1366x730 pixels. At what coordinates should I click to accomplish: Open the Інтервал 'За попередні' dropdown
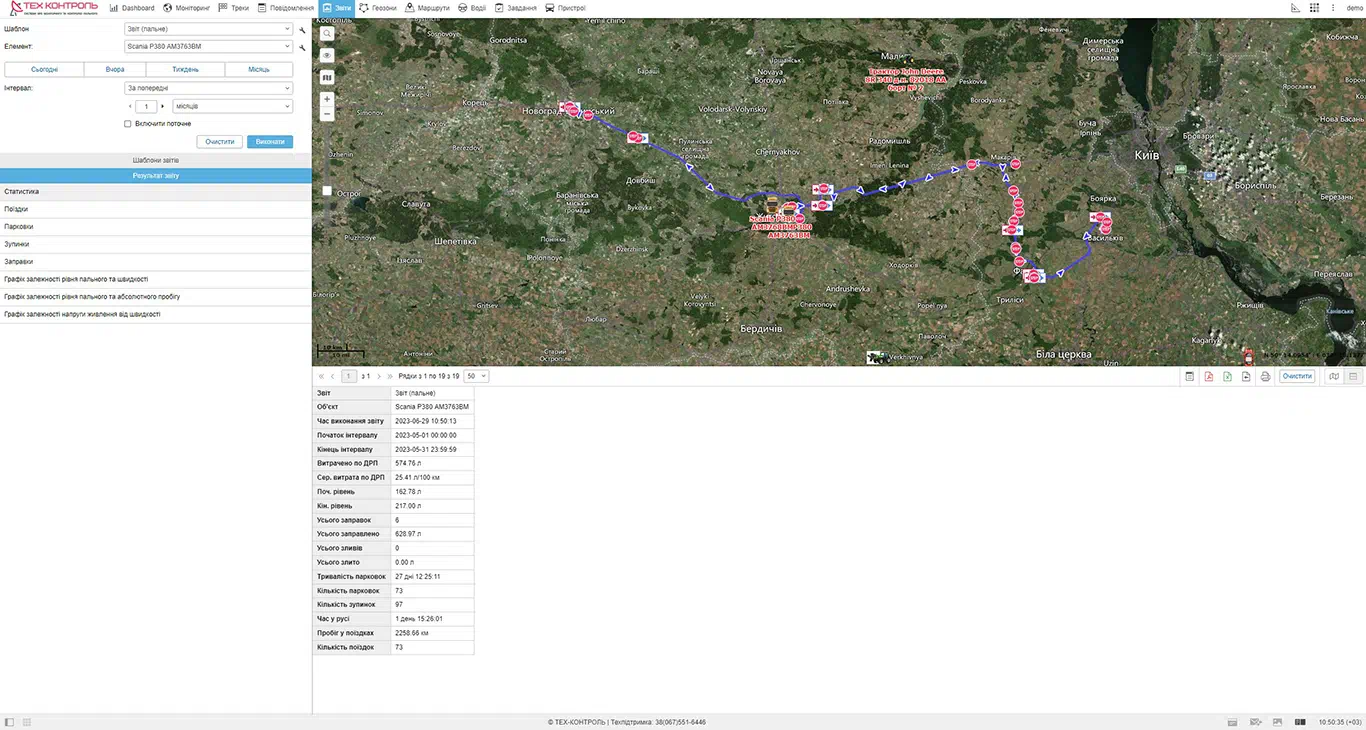pos(209,88)
